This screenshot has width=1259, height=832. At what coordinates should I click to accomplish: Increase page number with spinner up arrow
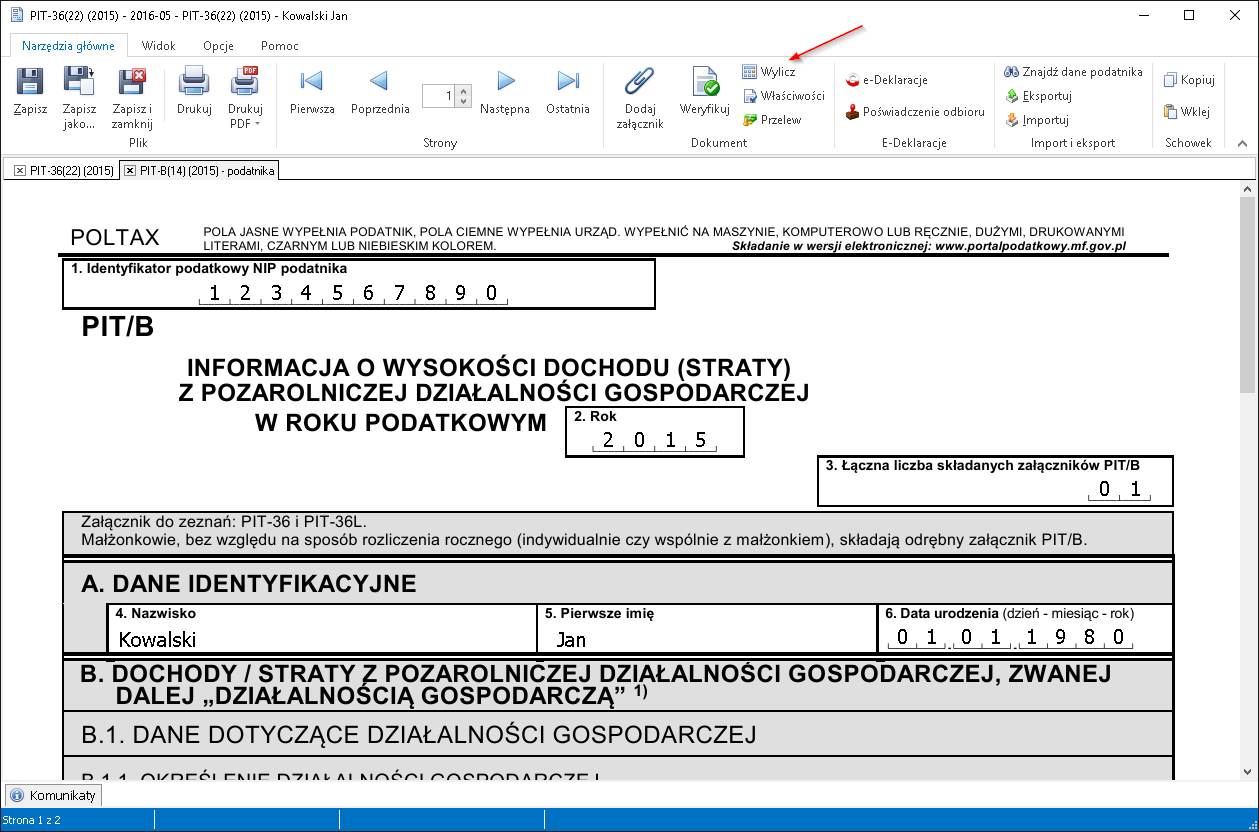pyautogui.click(x=463, y=91)
